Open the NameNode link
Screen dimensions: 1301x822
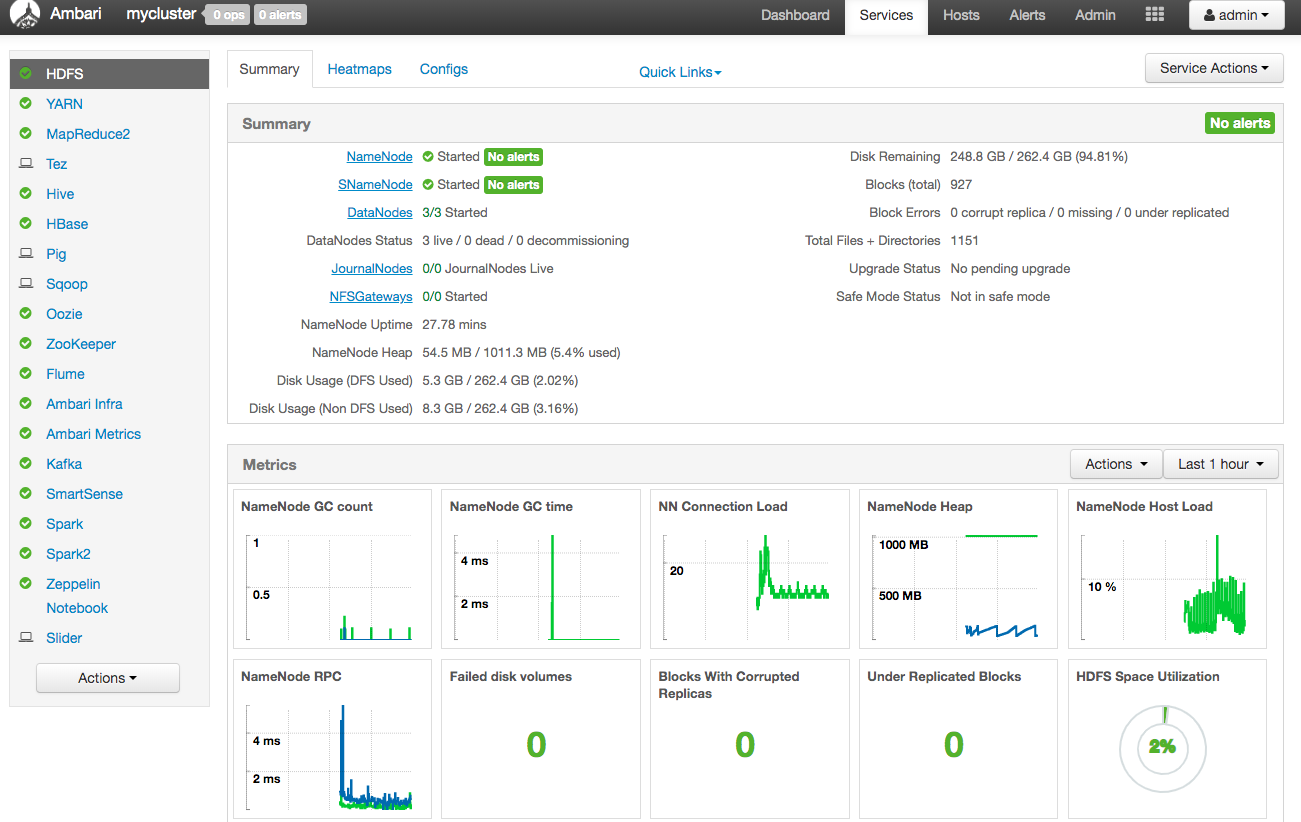pyautogui.click(x=379, y=157)
